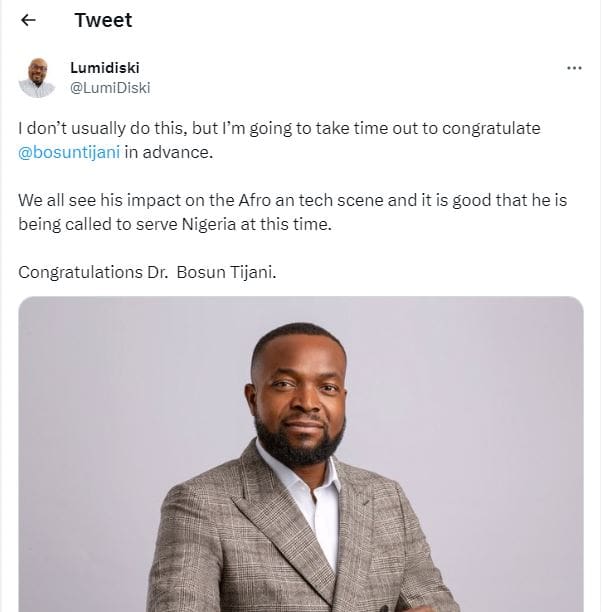The height and width of the screenshot is (612, 602).
Task: Click the Tweet header title
Action: pyautogui.click(x=103, y=20)
